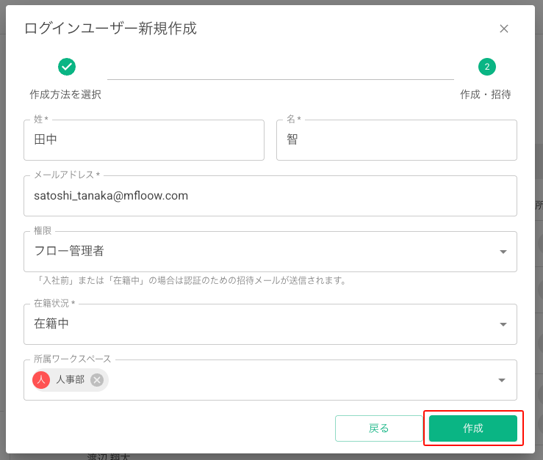Viewport: 543px width, 460px height.
Task: Click the フロー管理者 selected value
Action: pos(69,251)
